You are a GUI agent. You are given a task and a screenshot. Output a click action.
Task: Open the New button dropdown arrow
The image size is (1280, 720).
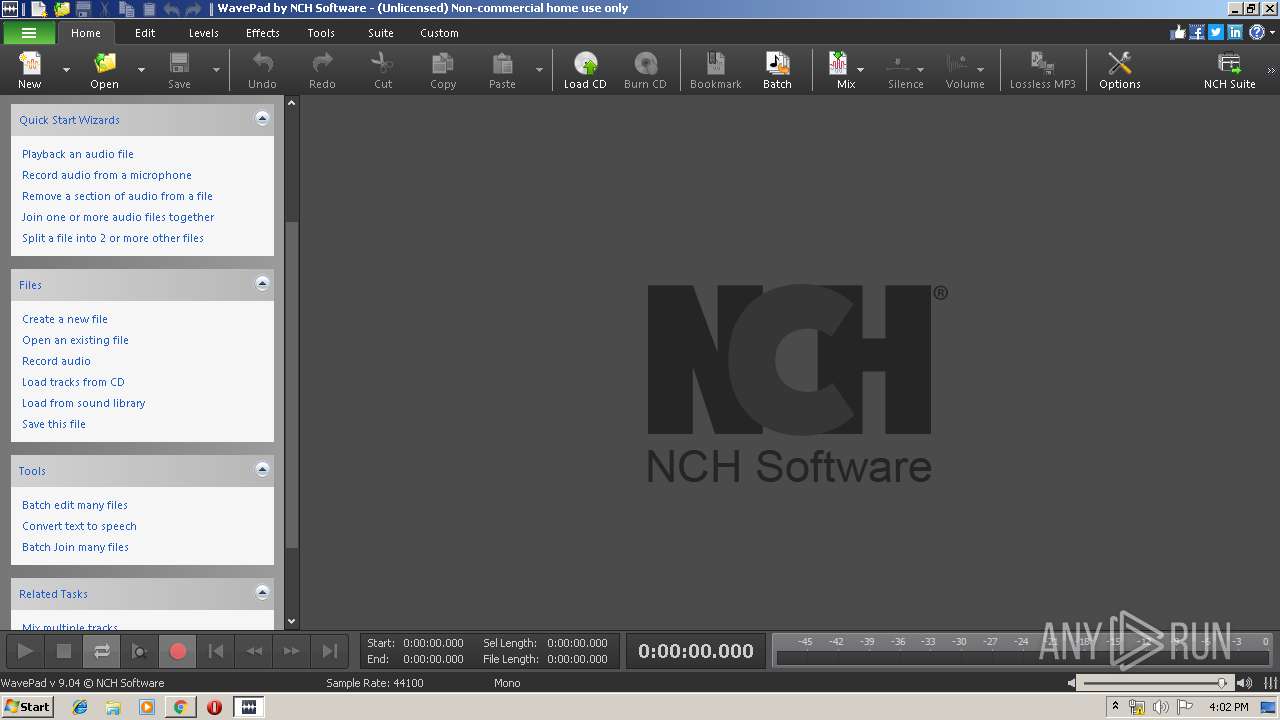pyautogui.click(x=66, y=70)
